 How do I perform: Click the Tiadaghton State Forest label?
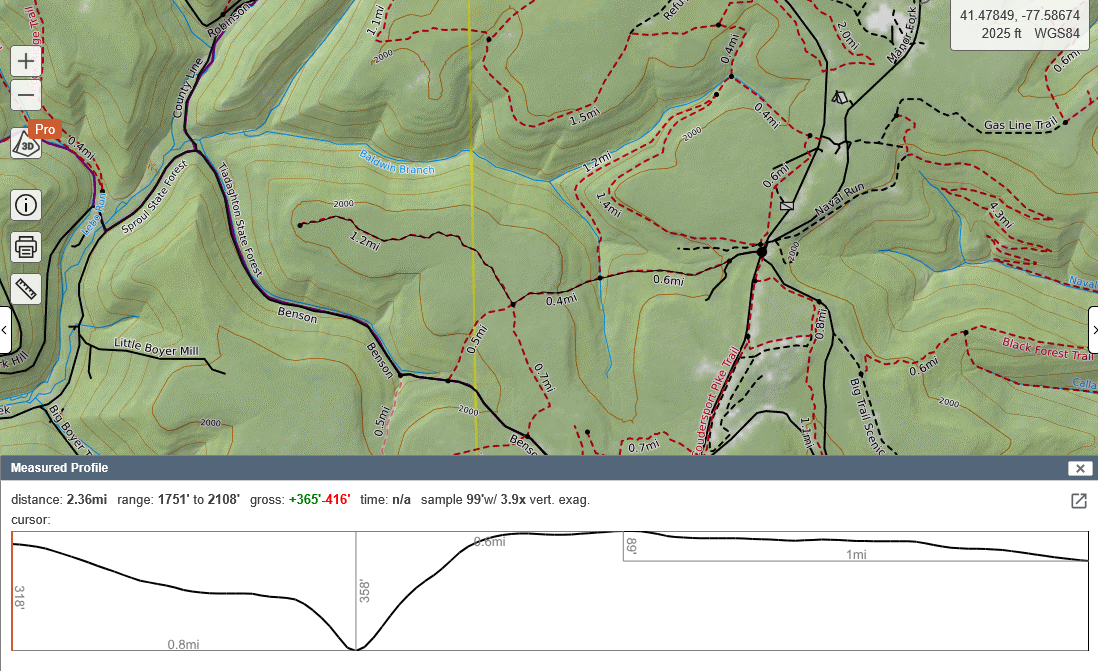click(240, 220)
